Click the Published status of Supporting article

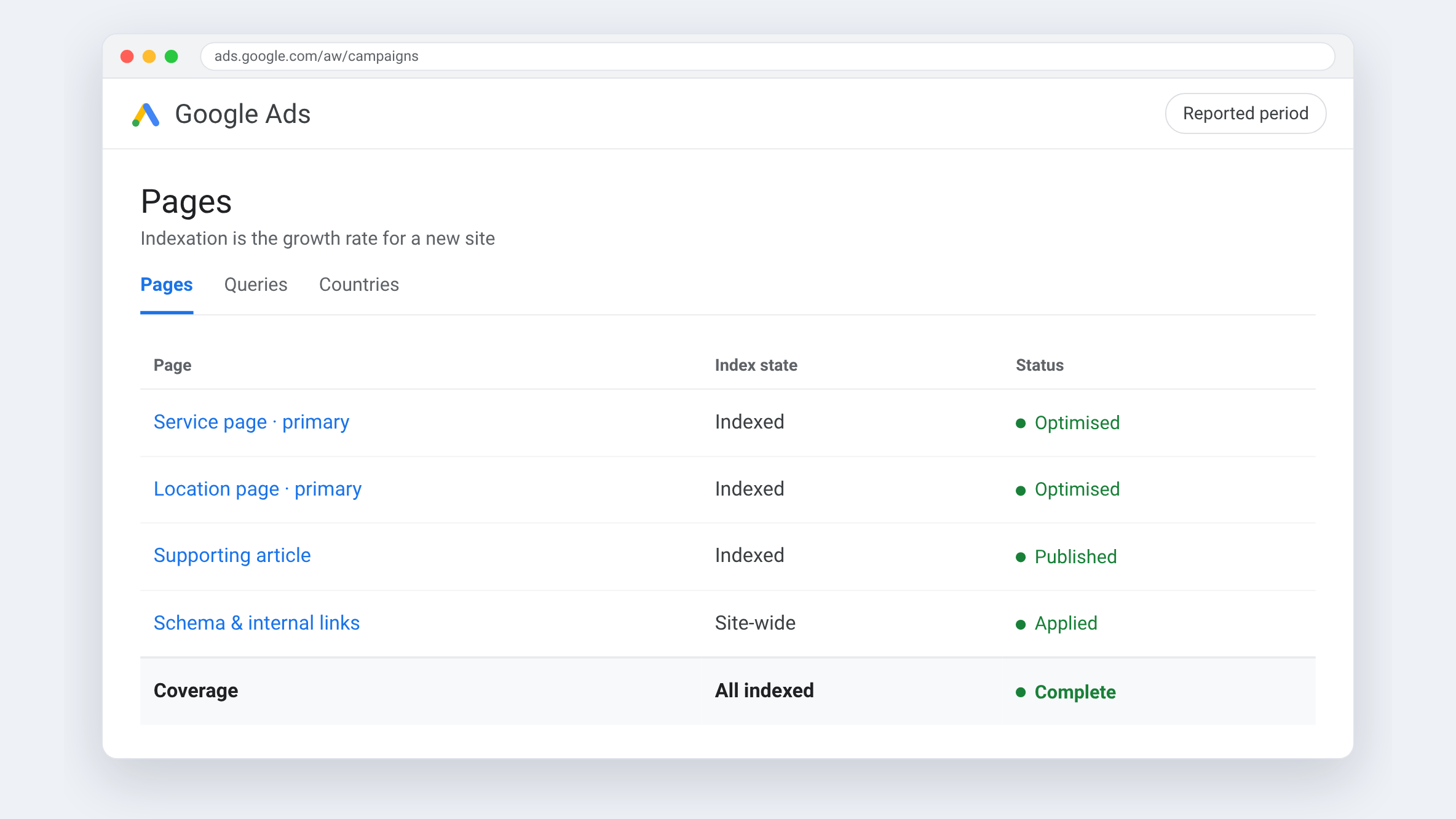(1066, 557)
